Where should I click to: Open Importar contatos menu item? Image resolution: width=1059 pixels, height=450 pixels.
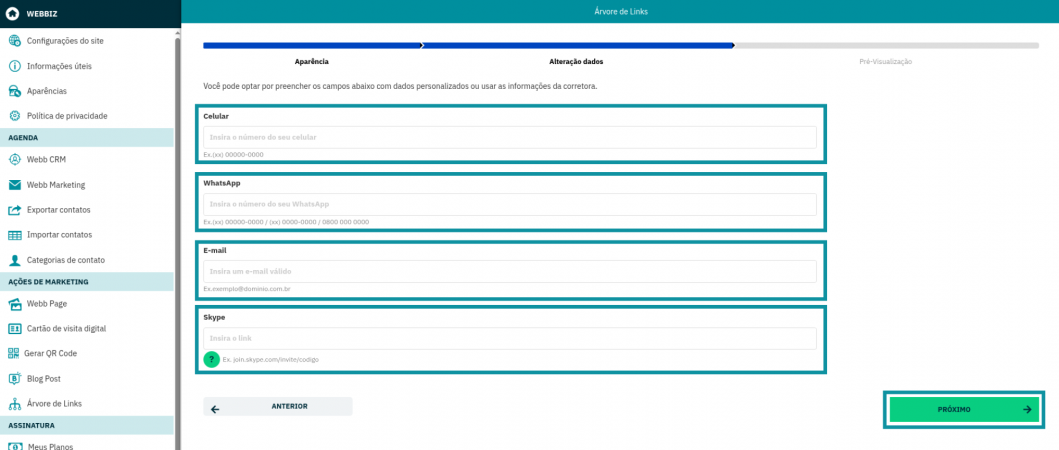(x=59, y=235)
